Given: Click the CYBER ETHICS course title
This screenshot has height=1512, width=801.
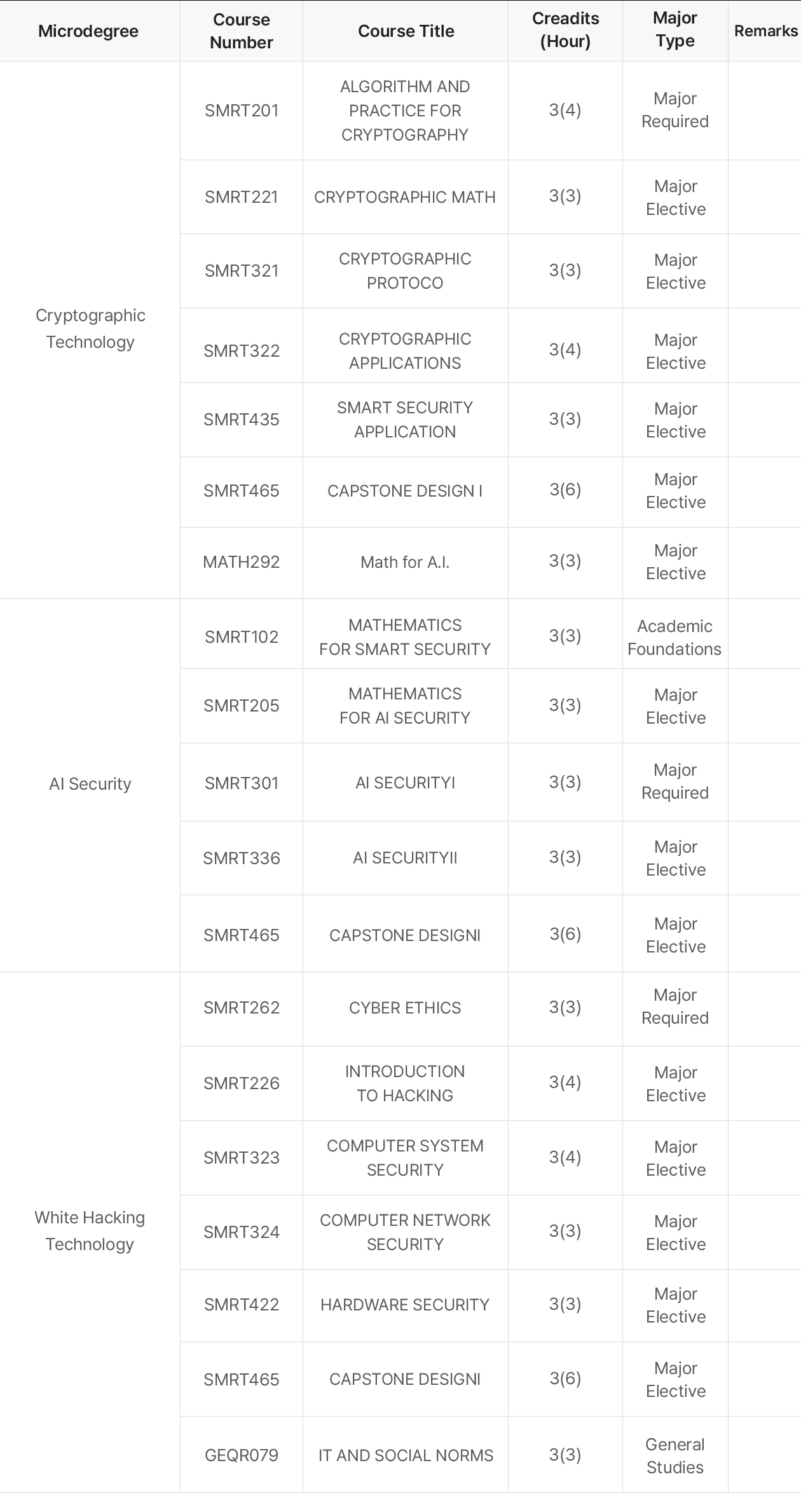Looking at the screenshot, I should pyautogui.click(x=405, y=1008).
